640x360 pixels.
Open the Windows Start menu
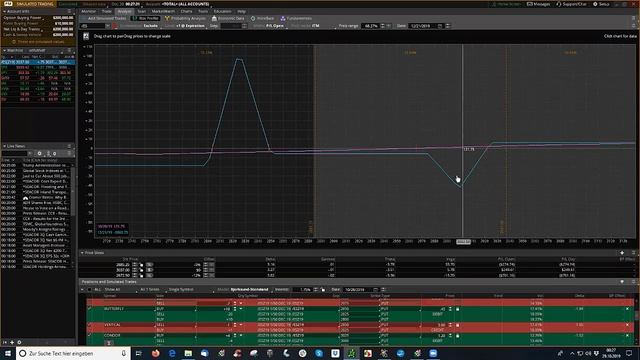coord(8,353)
